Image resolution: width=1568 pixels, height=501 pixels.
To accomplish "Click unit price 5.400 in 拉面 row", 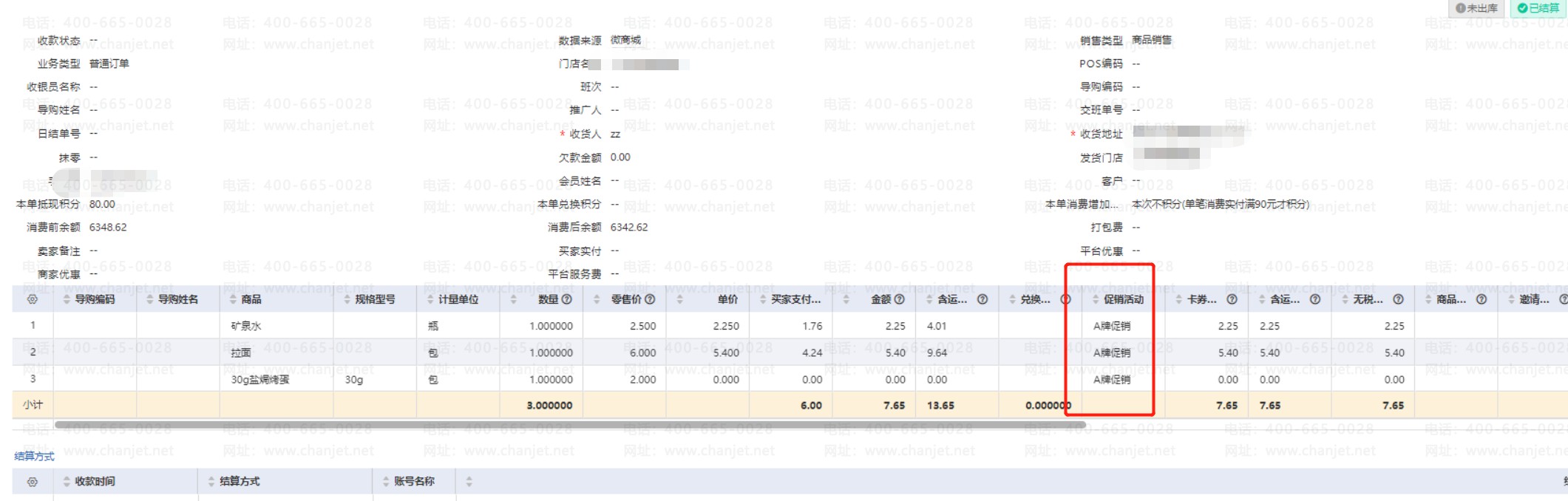I will click(726, 352).
